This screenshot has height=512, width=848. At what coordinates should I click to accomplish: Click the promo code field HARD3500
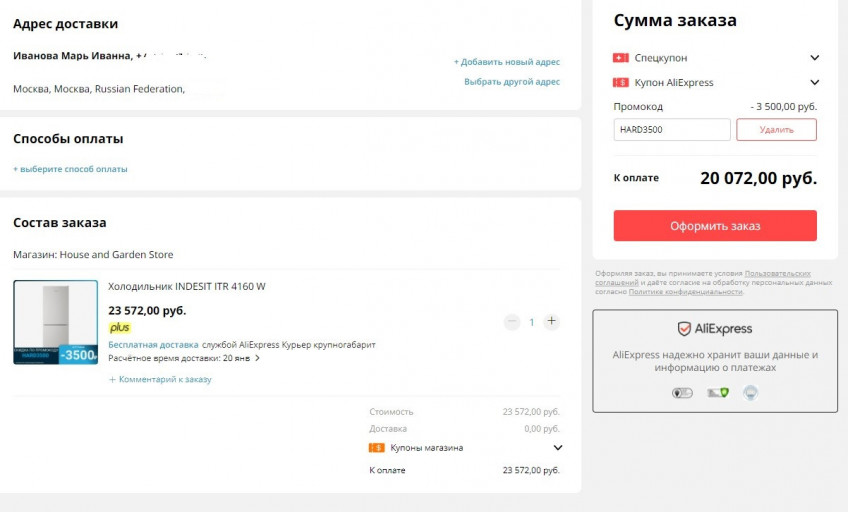pyautogui.click(x=672, y=130)
